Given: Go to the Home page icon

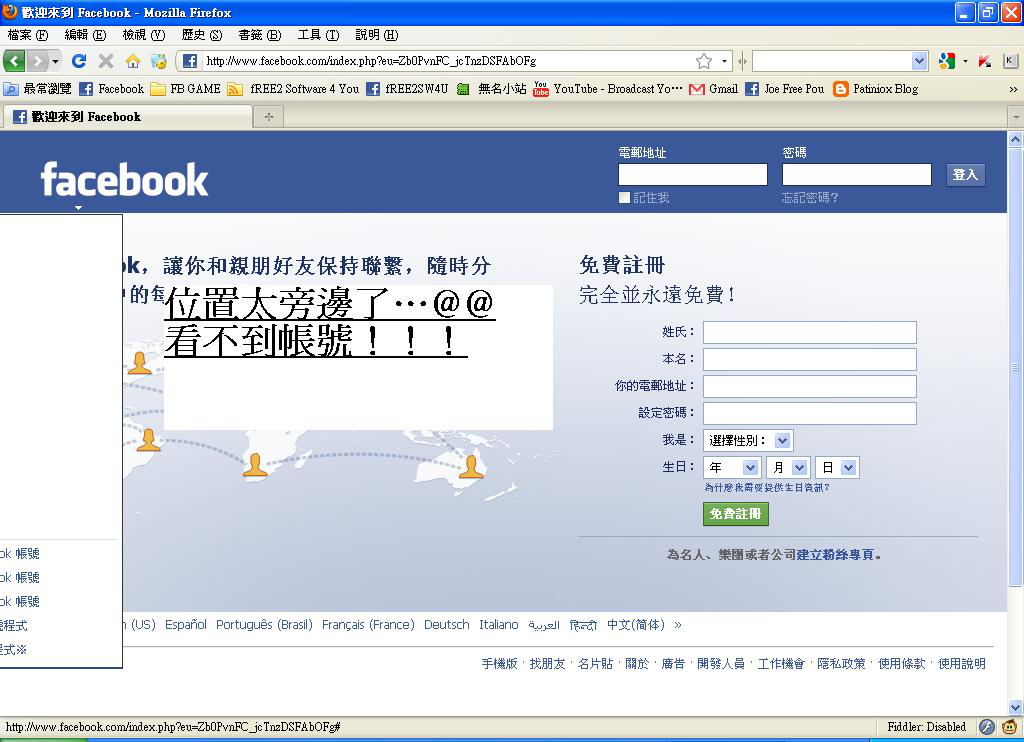Looking at the screenshot, I should pyautogui.click(x=133, y=61).
